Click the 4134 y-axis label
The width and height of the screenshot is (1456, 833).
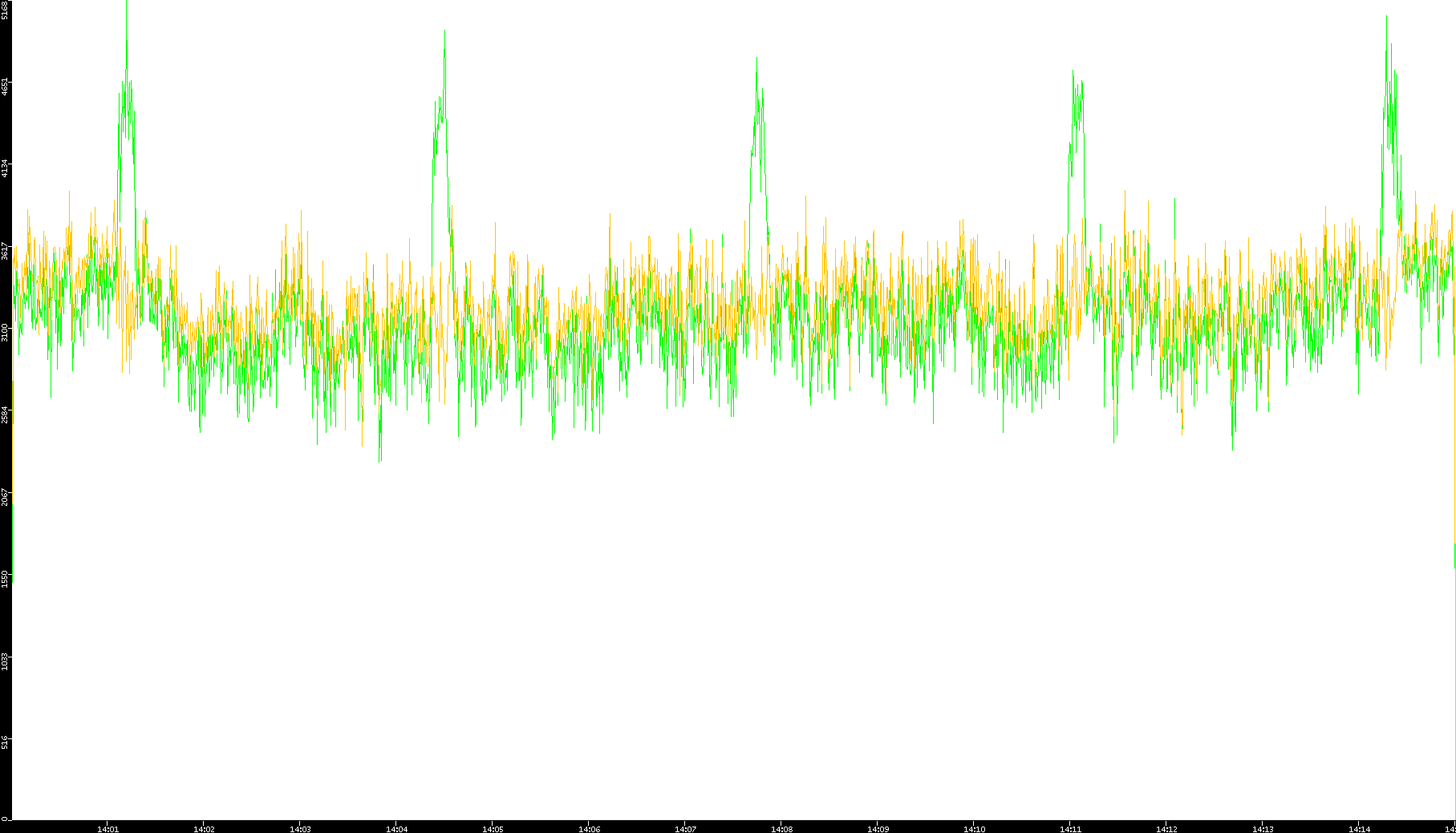coord(5,168)
